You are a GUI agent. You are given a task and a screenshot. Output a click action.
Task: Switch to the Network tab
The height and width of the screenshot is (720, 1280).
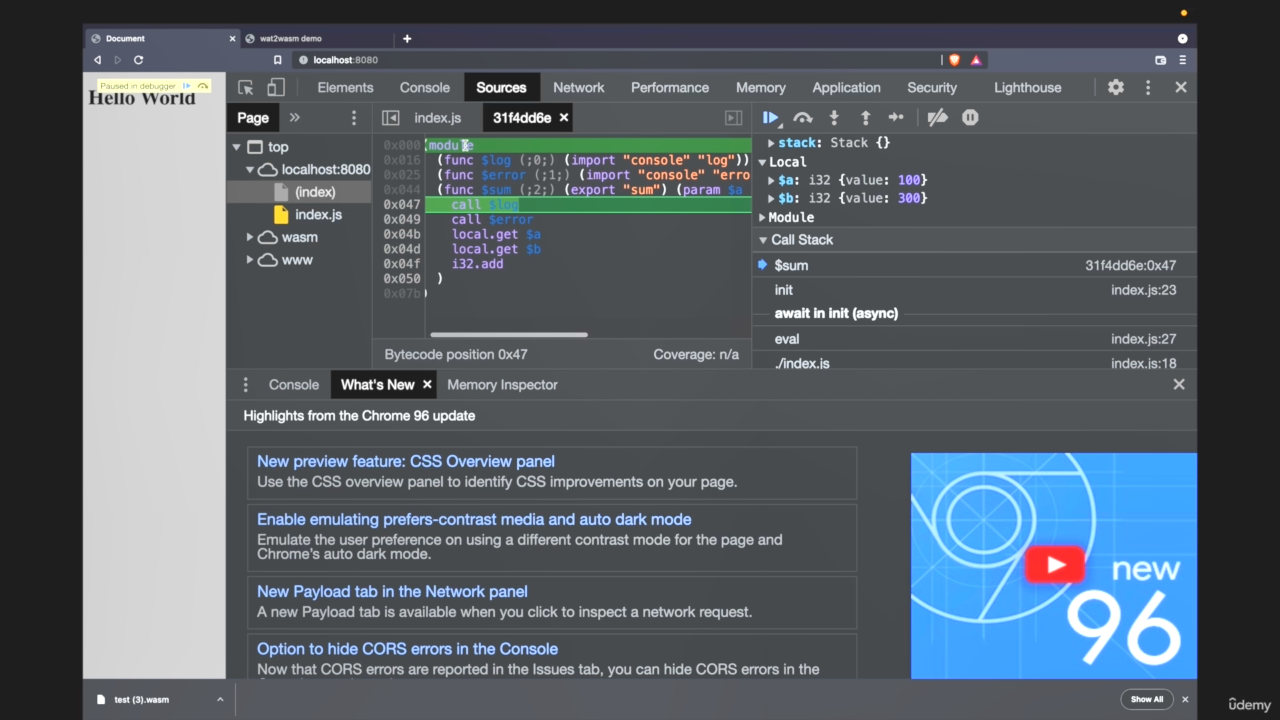578,88
